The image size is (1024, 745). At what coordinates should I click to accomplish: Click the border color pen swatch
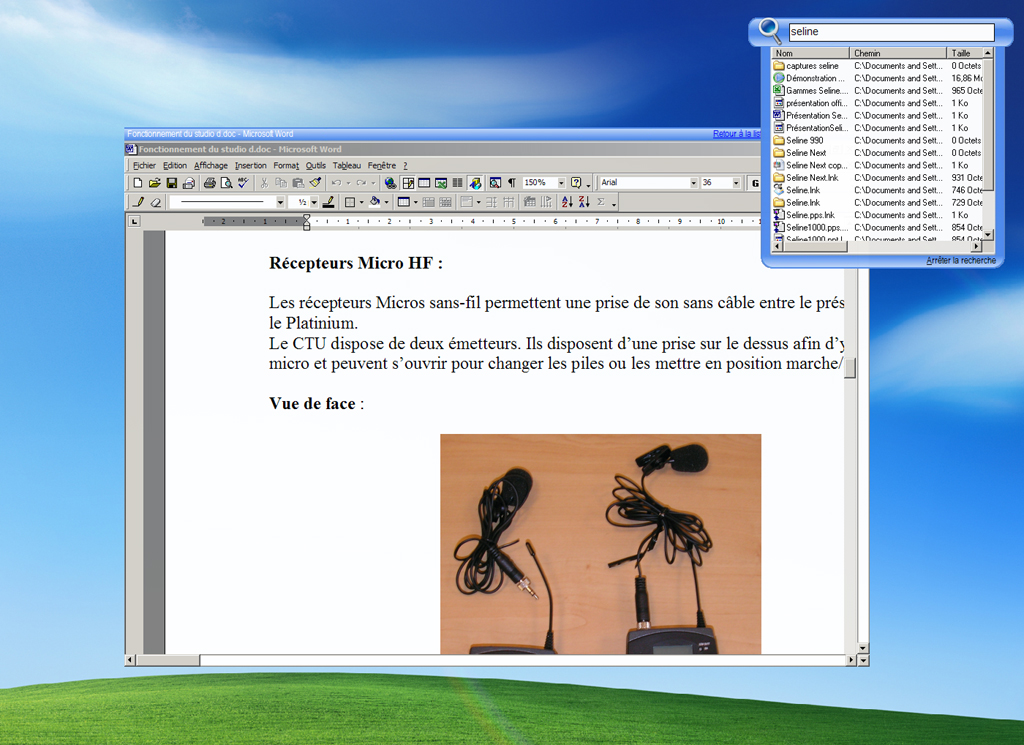(x=328, y=202)
